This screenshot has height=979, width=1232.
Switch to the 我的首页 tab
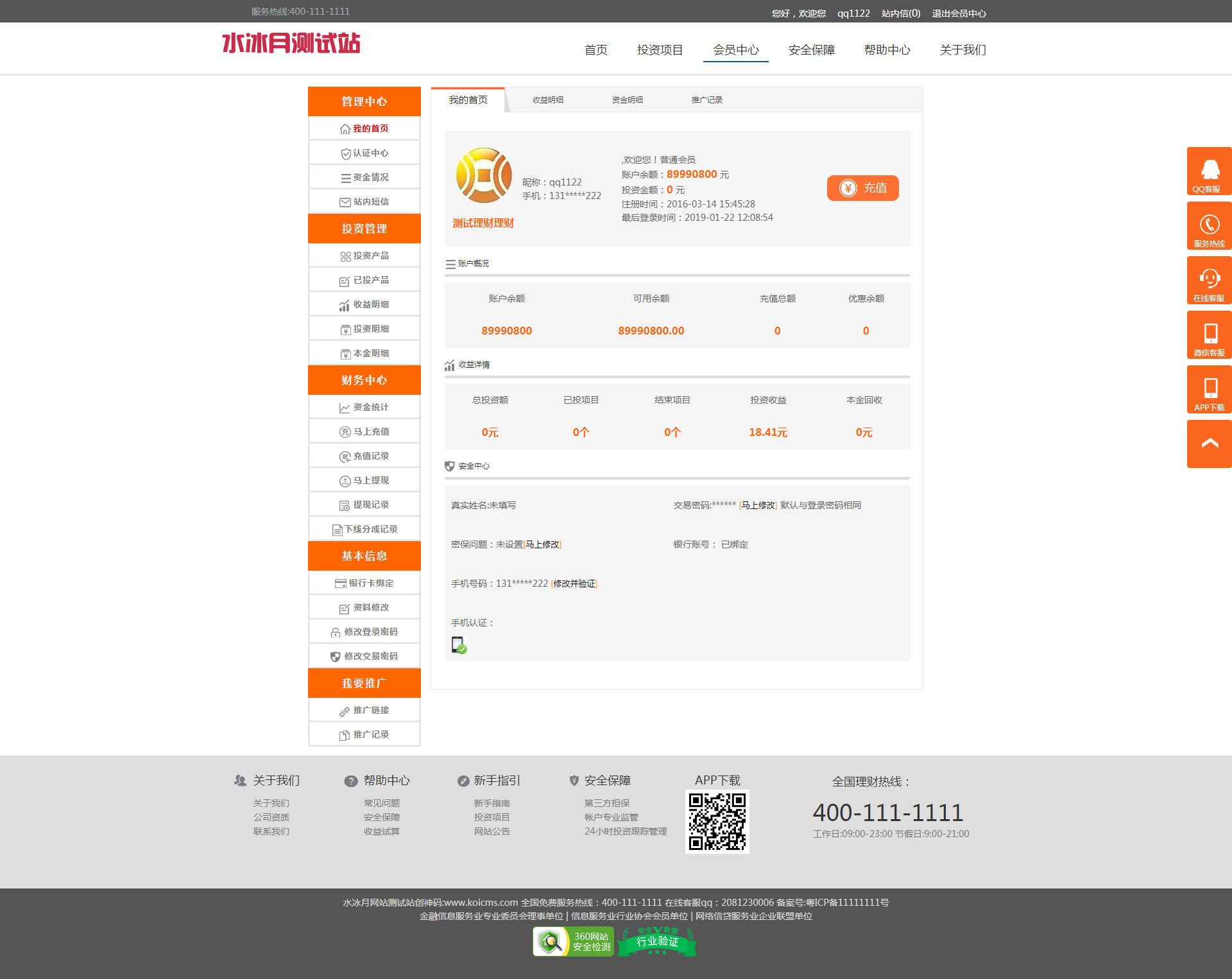468,100
